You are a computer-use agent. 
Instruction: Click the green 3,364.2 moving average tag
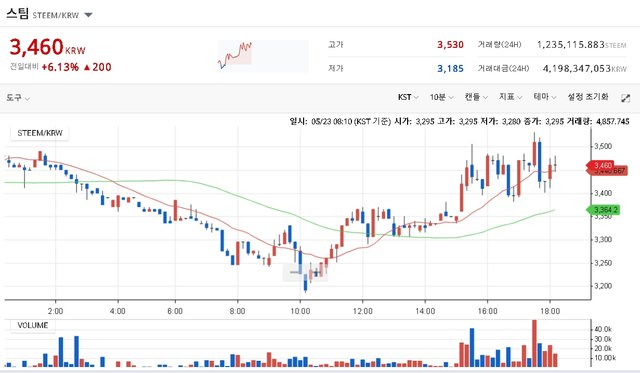coord(603,210)
